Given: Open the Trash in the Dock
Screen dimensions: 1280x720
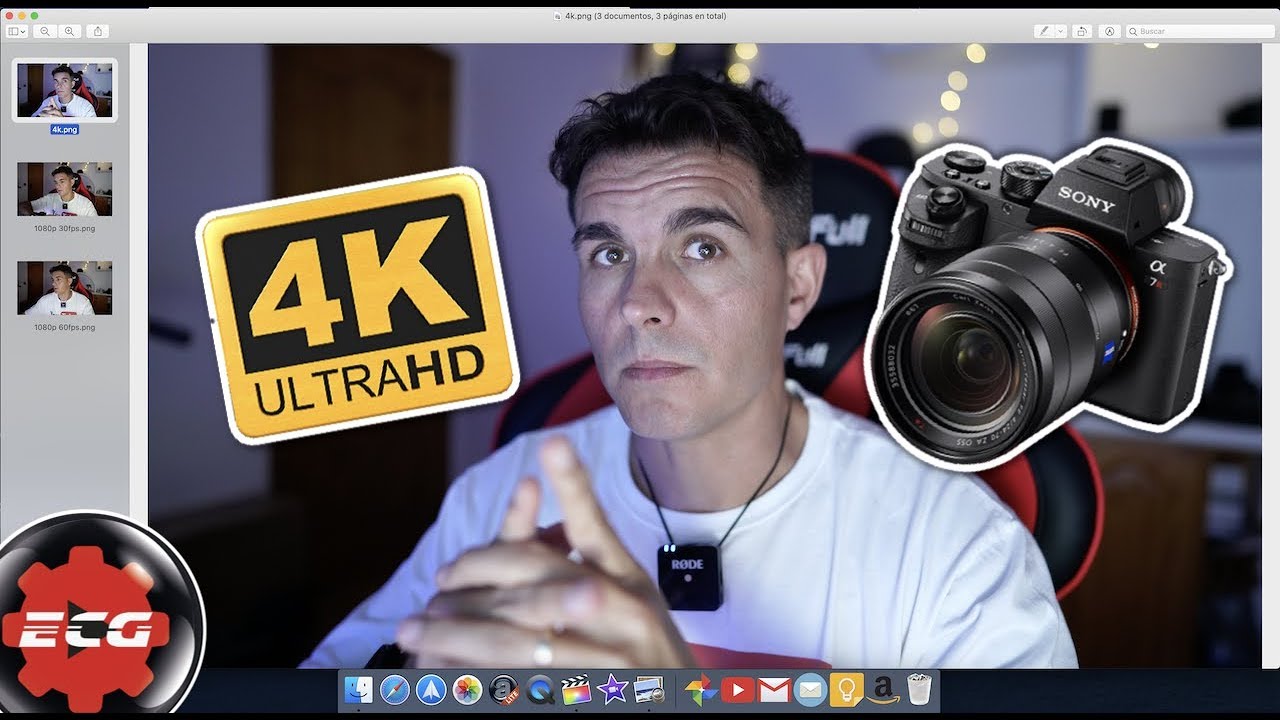Looking at the screenshot, I should pyautogui.click(x=919, y=689).
